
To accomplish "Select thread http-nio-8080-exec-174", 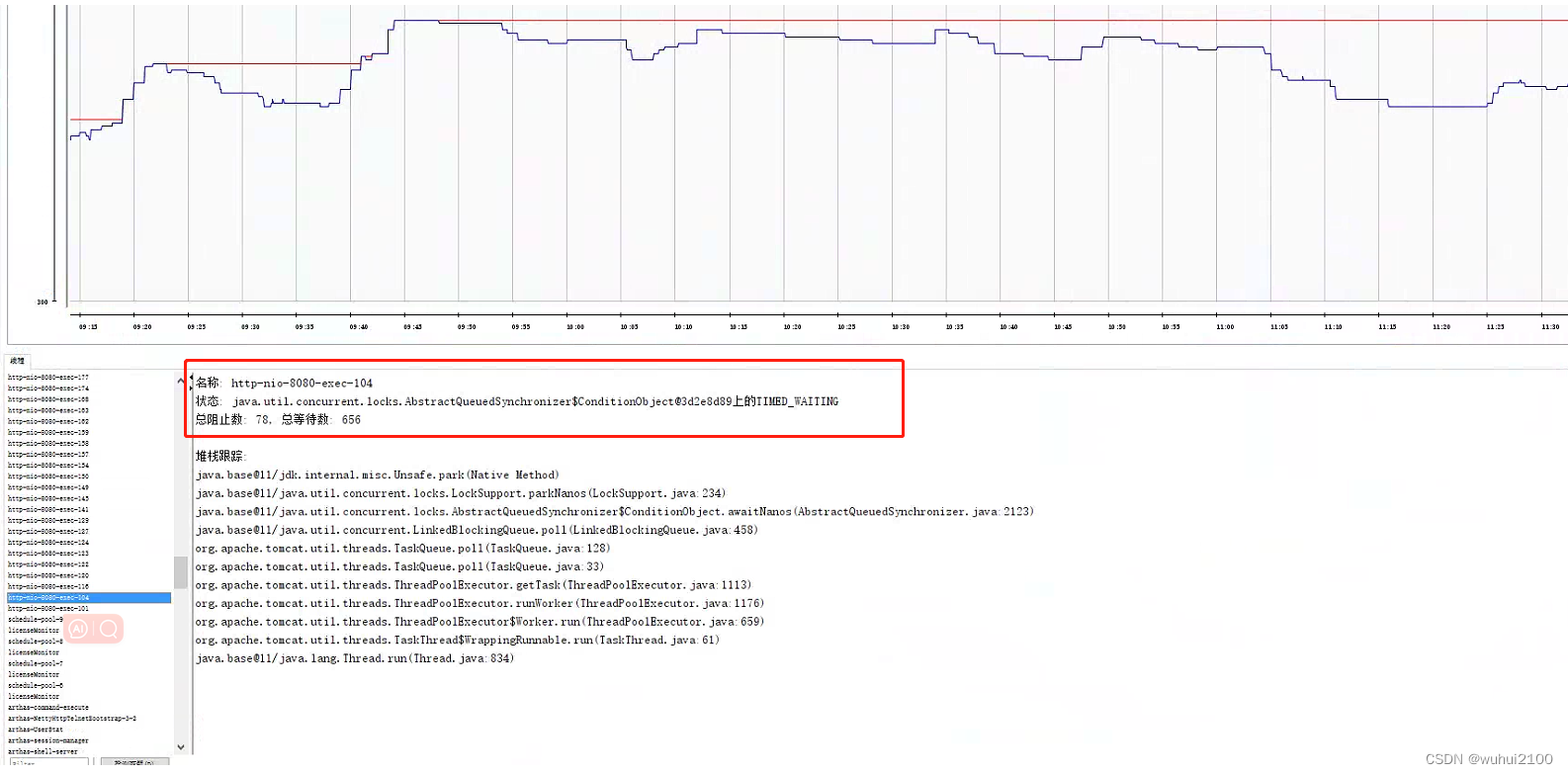I will click(x=48, y=387).
